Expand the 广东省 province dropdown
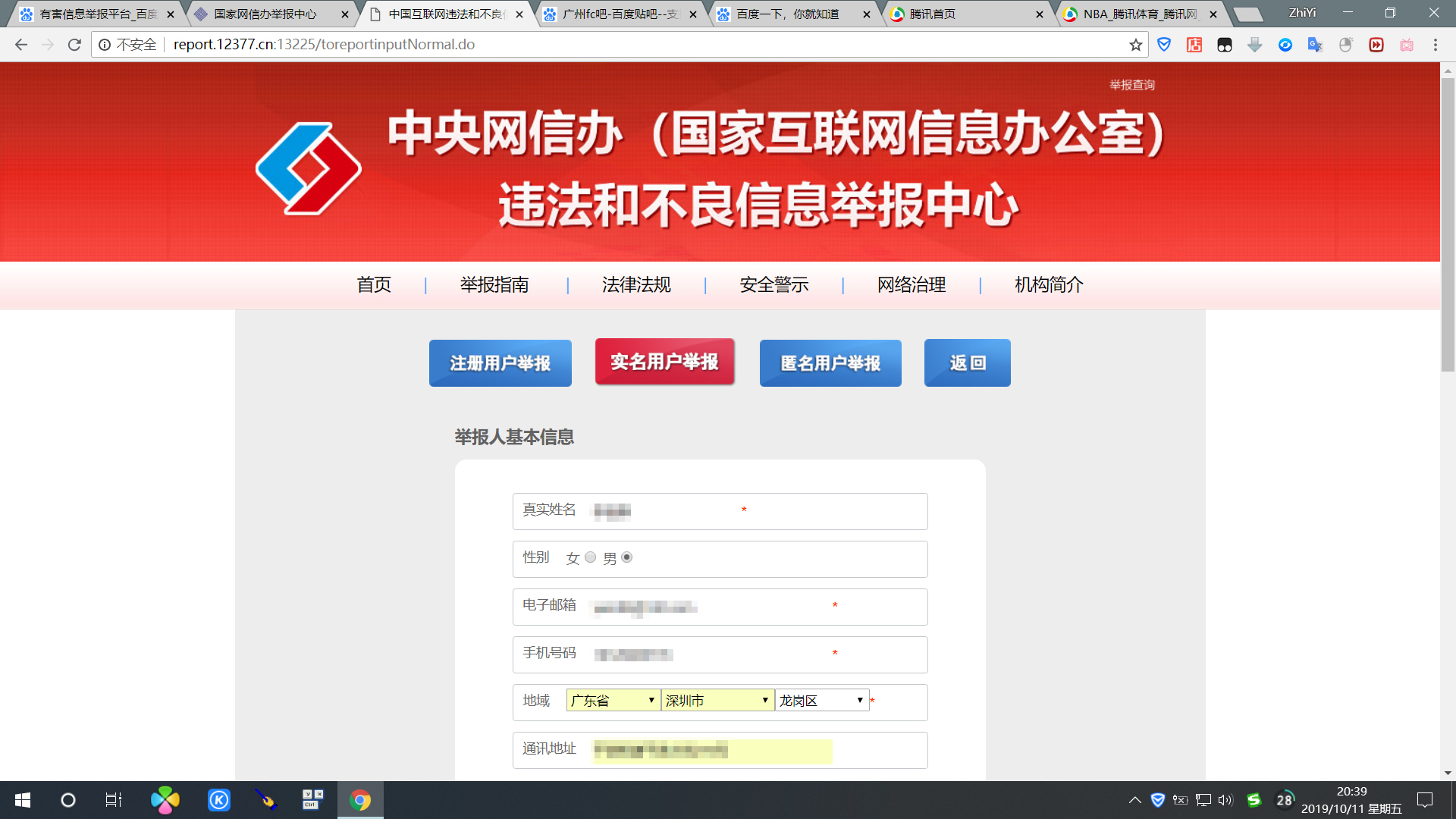The image size is (1456, 819). tap(613, 700)
